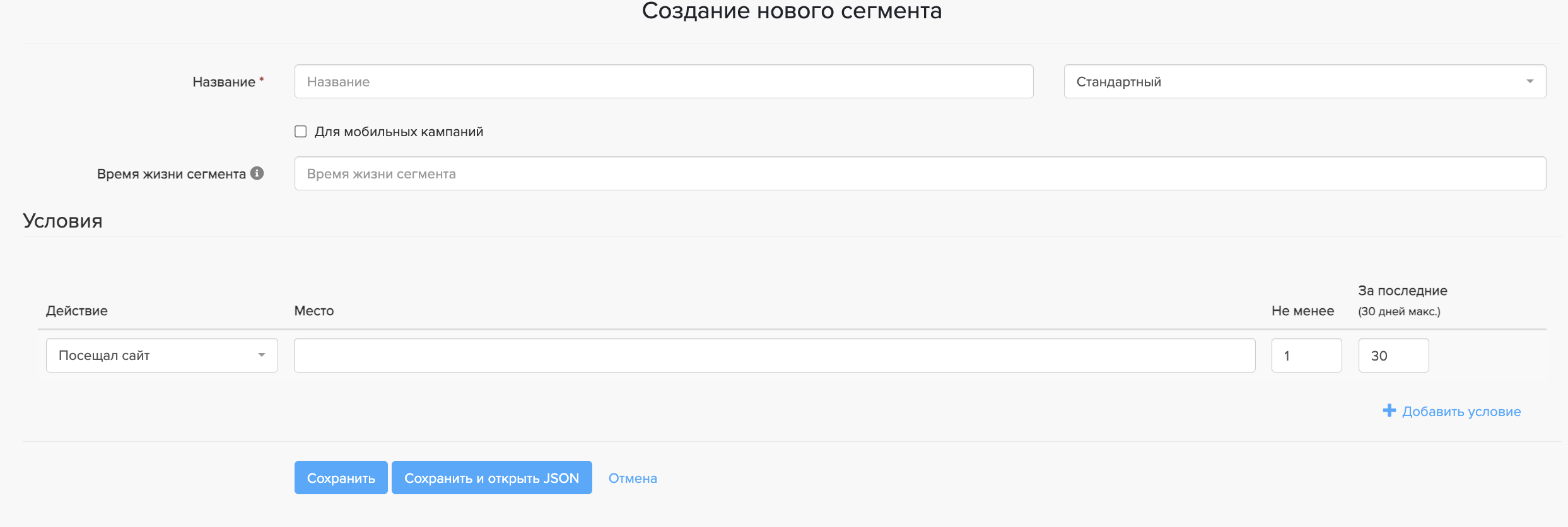Enable the Для мобильных кампаний checkbox
The height and width of the screenshot is (527, 1568).
click(301, 132)
